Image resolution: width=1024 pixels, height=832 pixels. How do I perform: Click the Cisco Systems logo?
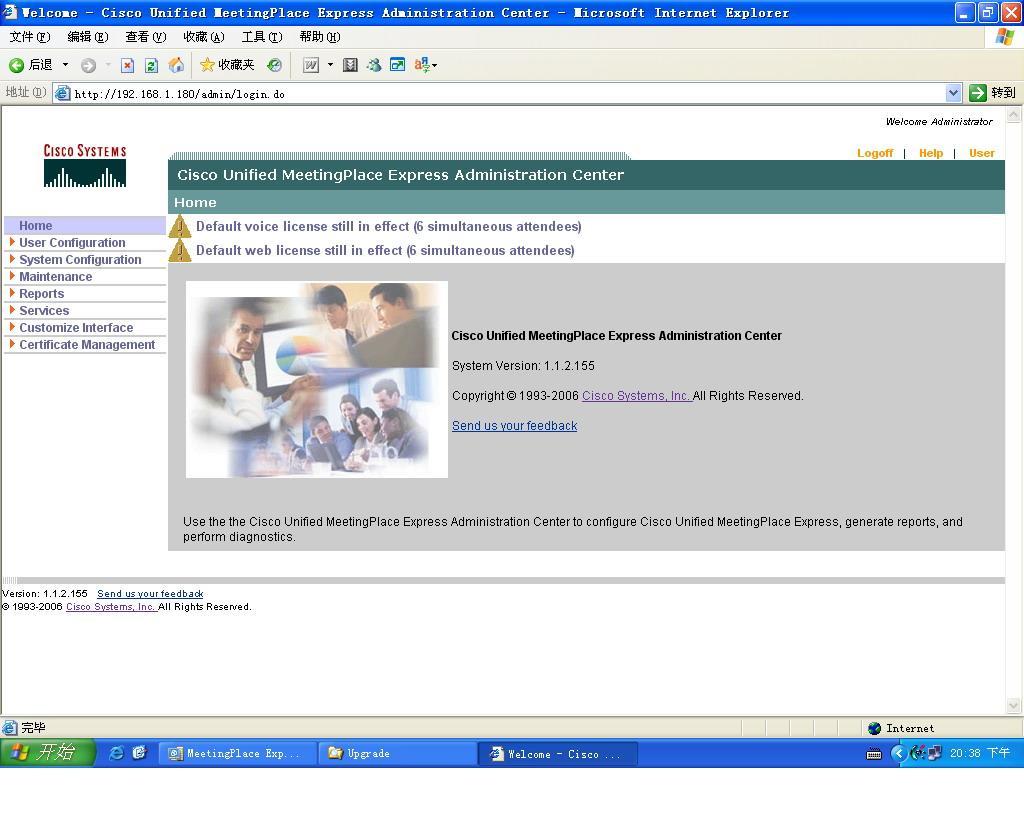pyautogui.click(x=85, y=165)
